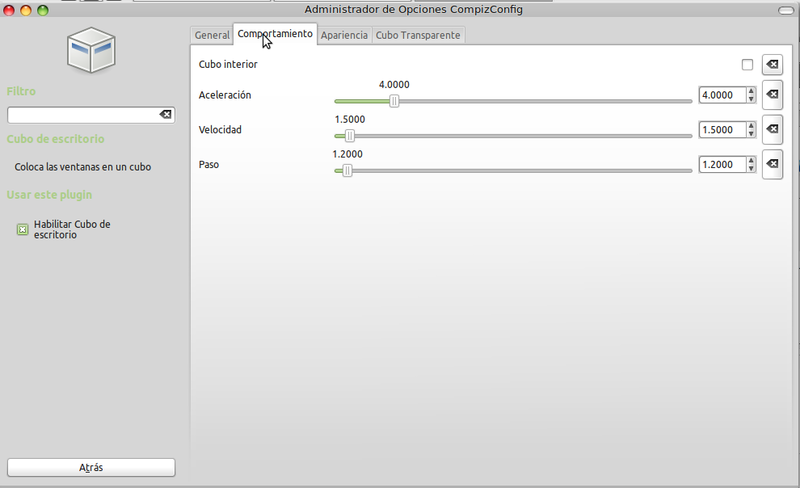Click the Velocidad slider handle
Screen dimensions: 800x488
tap(350, 135)
